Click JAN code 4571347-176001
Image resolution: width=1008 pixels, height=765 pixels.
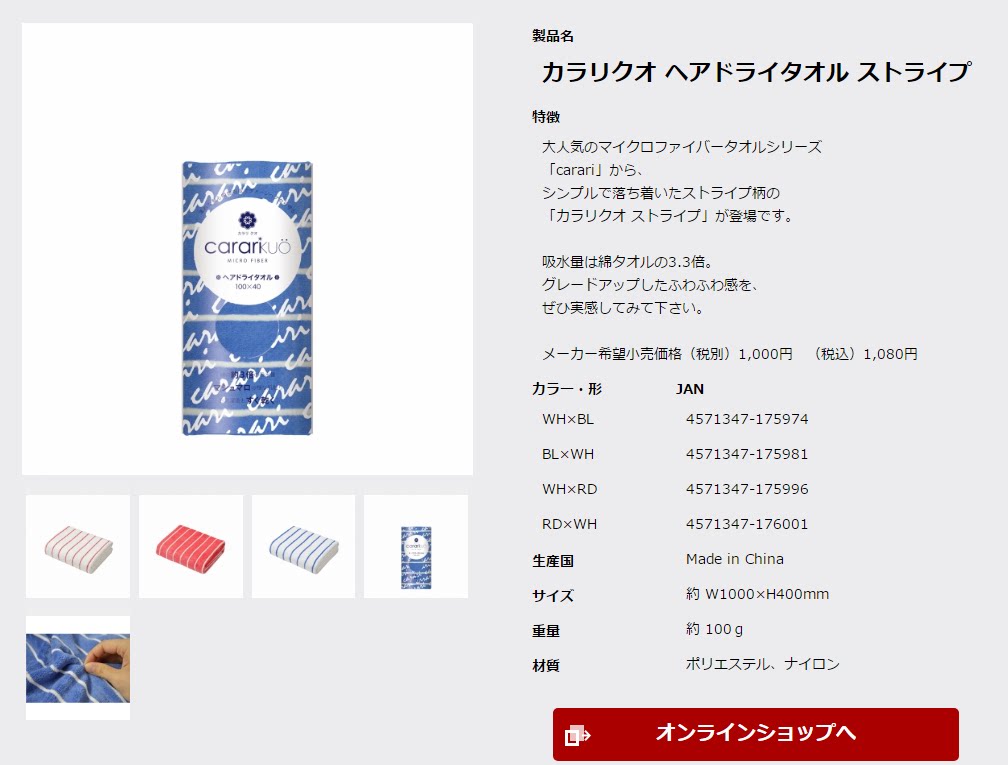(x=746, y=524)
